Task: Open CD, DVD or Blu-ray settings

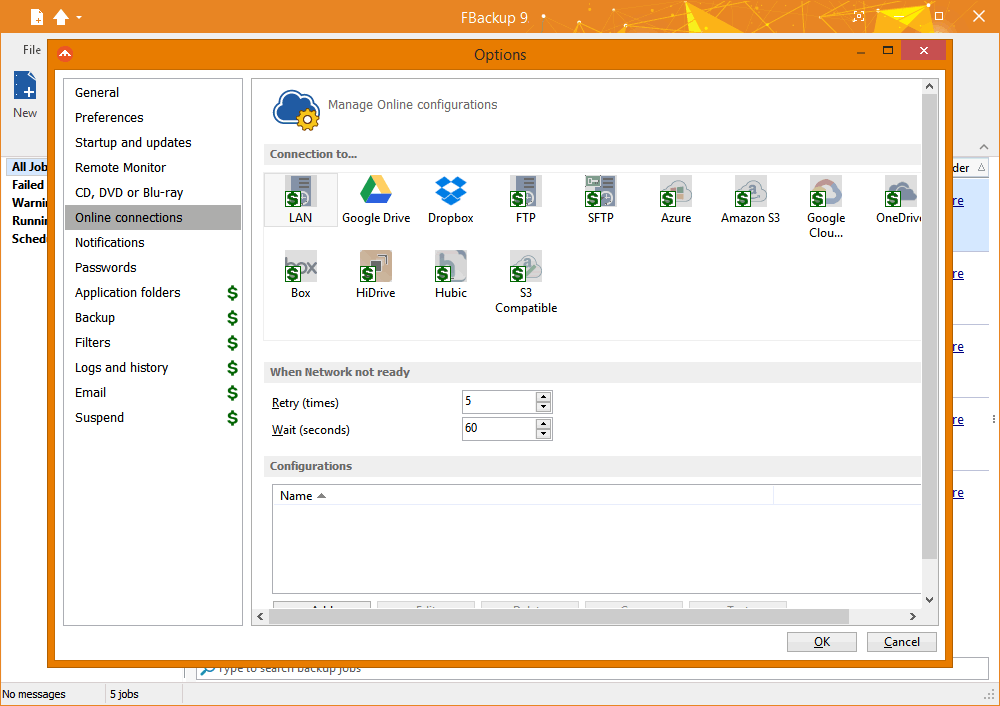Action: pyautogui.click(x=153, y=192)
